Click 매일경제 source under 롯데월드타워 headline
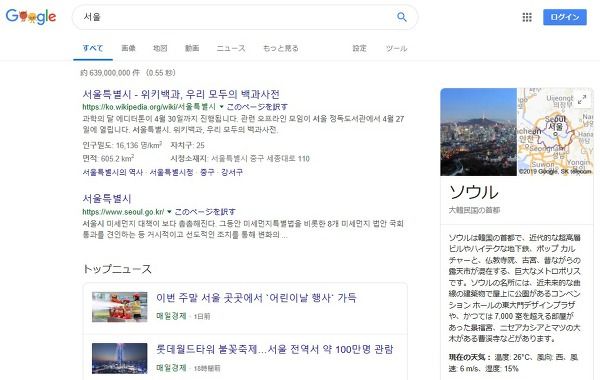 (171, 368)
